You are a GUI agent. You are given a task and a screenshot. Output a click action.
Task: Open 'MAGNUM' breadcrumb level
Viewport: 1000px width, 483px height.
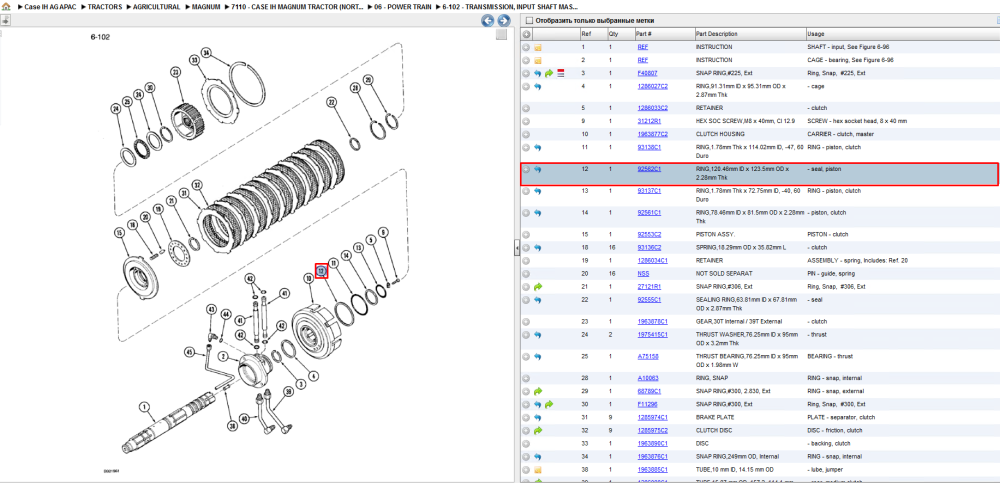pyautogui.click(x=206, y=6)
